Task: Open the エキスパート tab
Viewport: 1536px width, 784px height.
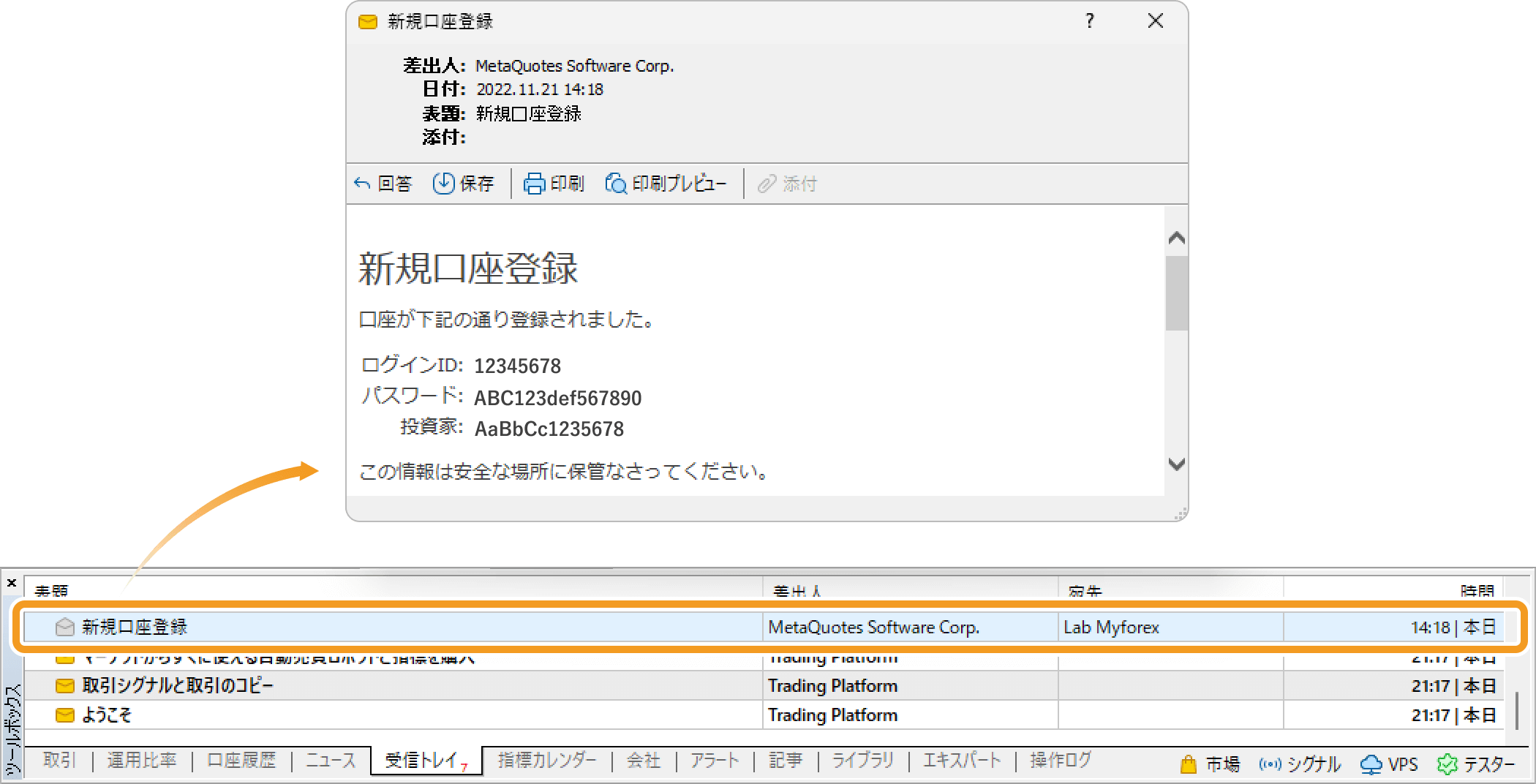Action: coord(962,761)
